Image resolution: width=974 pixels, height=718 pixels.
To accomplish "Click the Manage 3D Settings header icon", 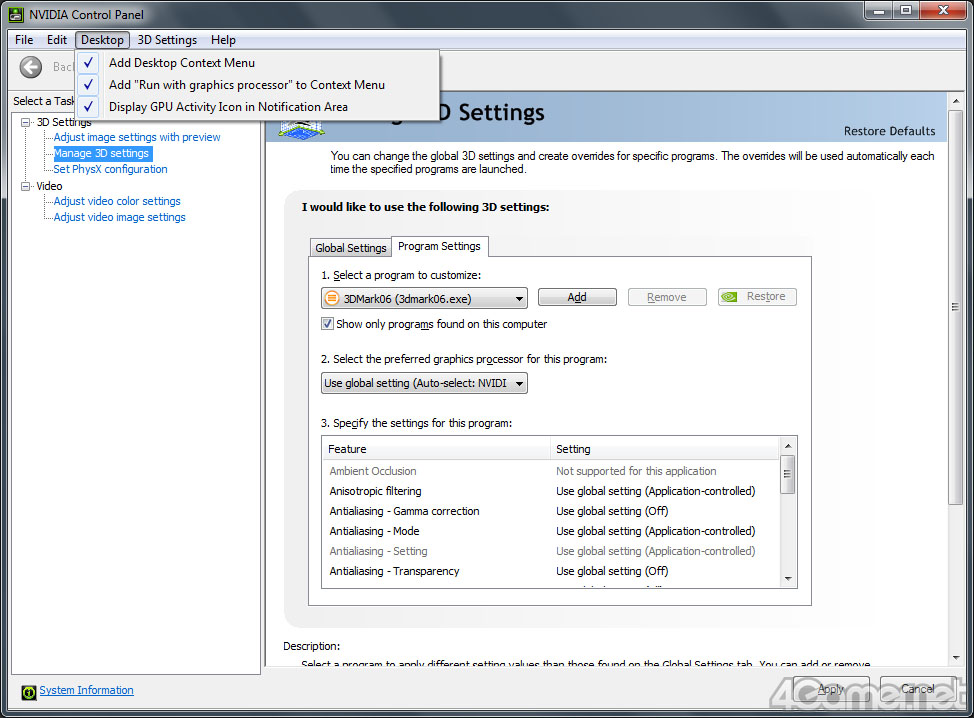I will (x=301, y=128).
